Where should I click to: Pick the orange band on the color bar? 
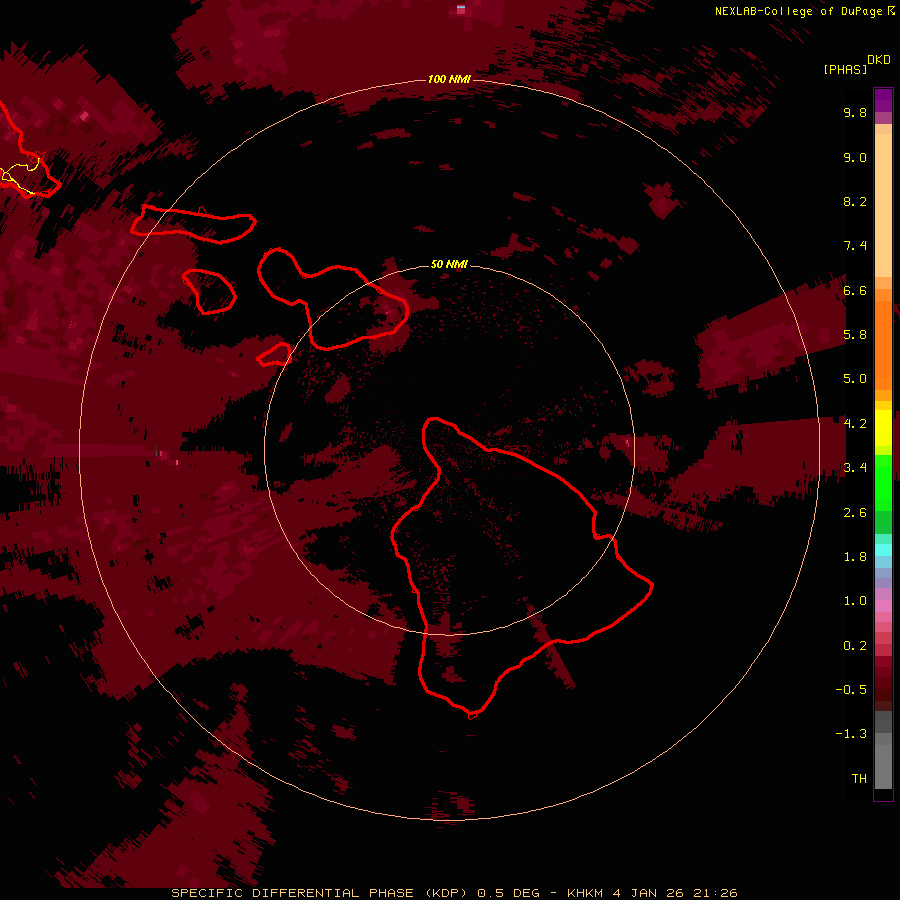883,346
